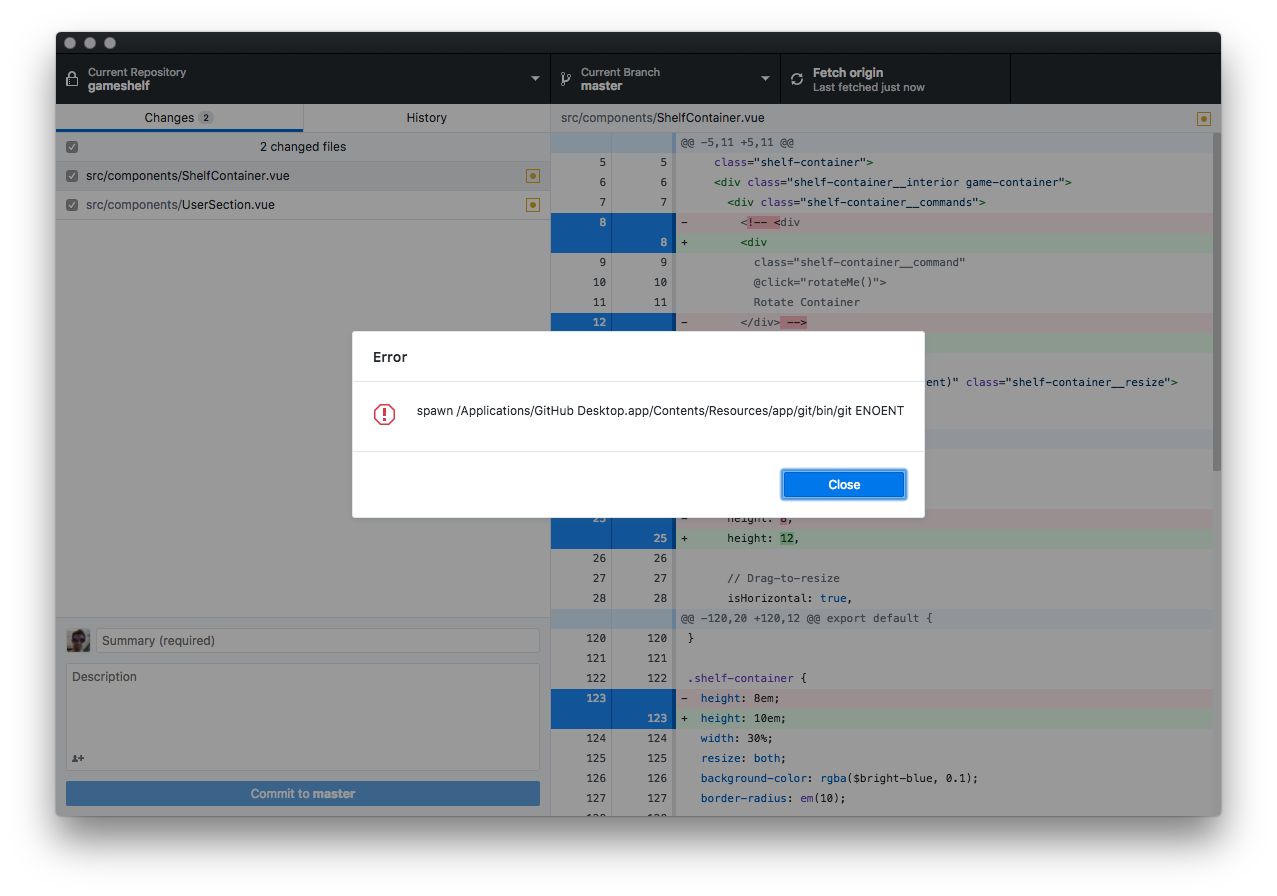Select removed line 12 in diff gutter
The image size is (1277, 896).
pos(581,322)
